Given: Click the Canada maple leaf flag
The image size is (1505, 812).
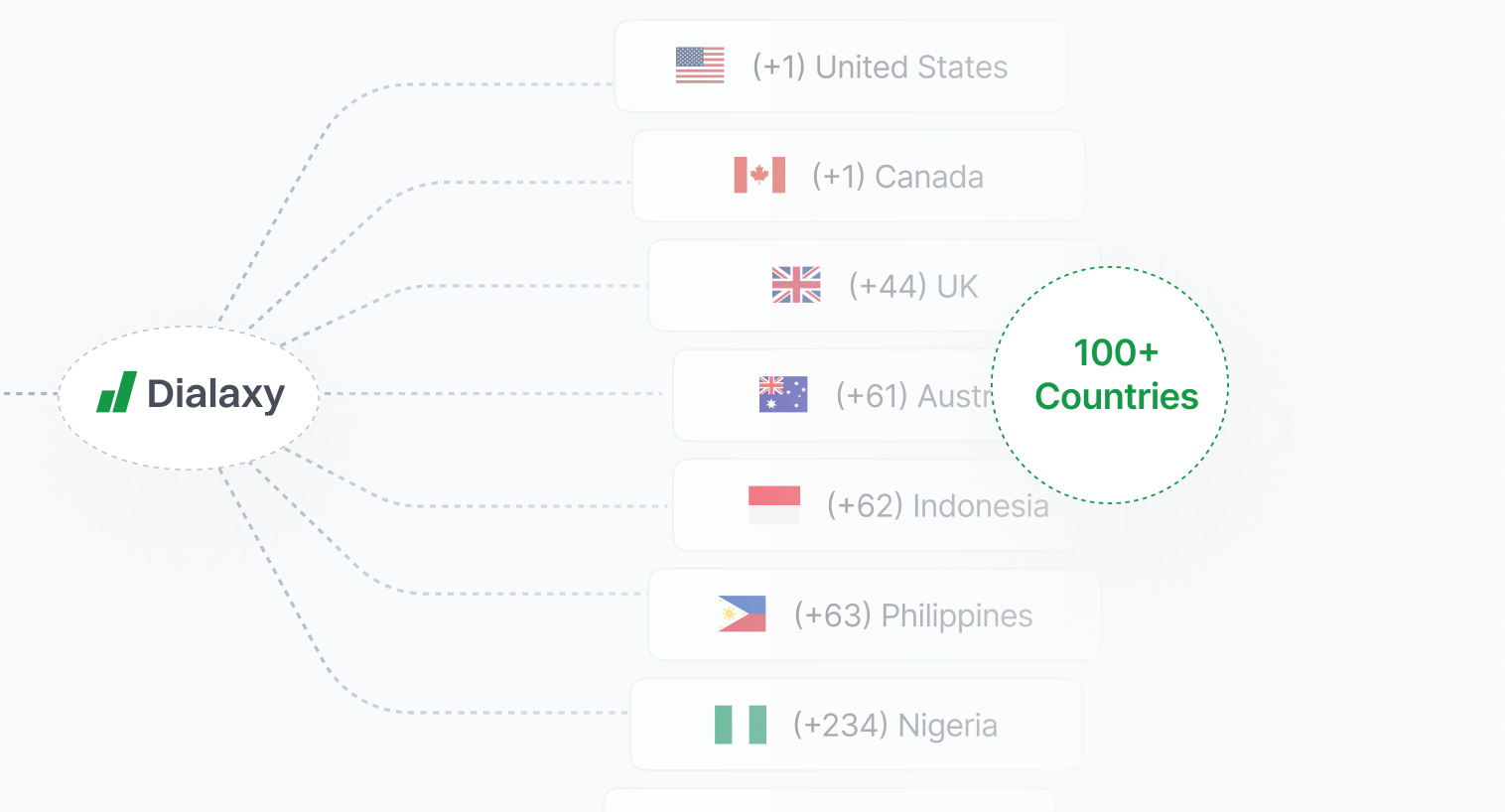Looking at the screenshot, I should click(x=759, y=176).
